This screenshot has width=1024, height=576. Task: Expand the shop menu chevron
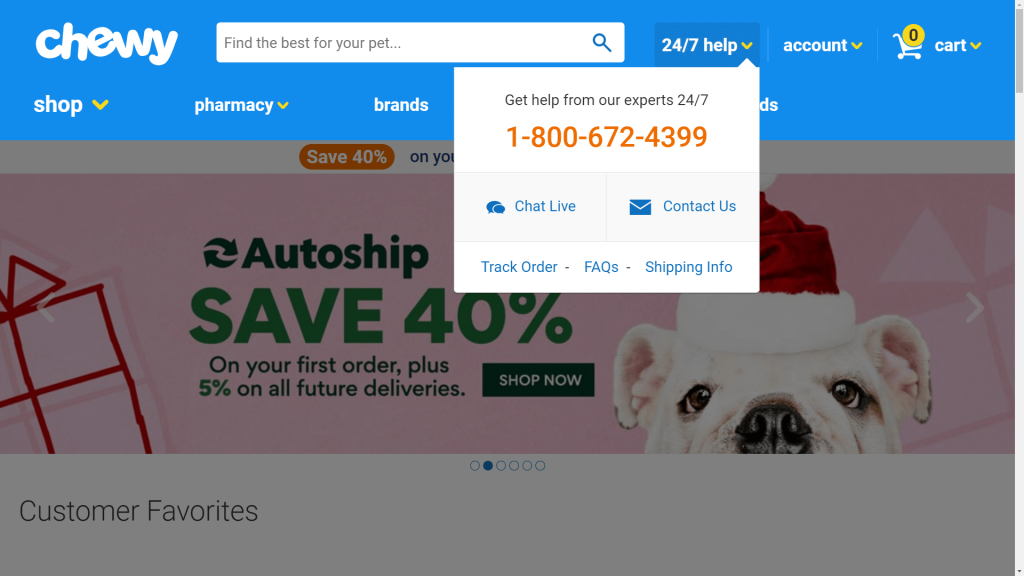100,104
